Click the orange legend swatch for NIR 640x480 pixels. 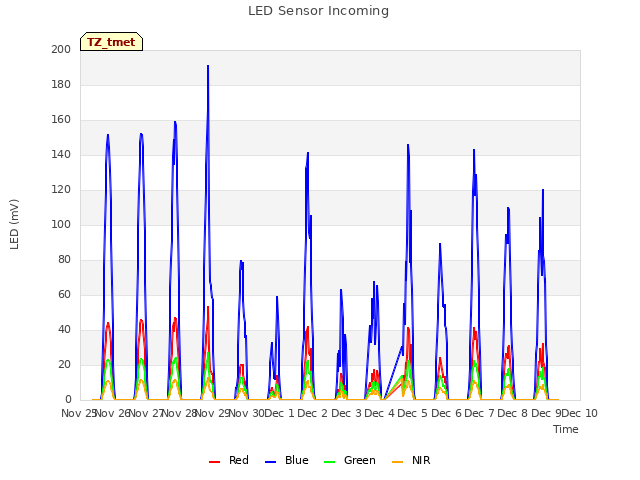click(x=397, y=462)
